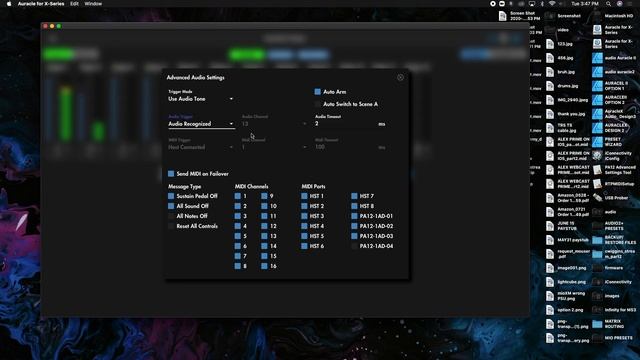Image resolution: width=640 pixels, height=360 pixels.
Task: Select the MIO PRESETS folder icon
Action: pos(597,338)
